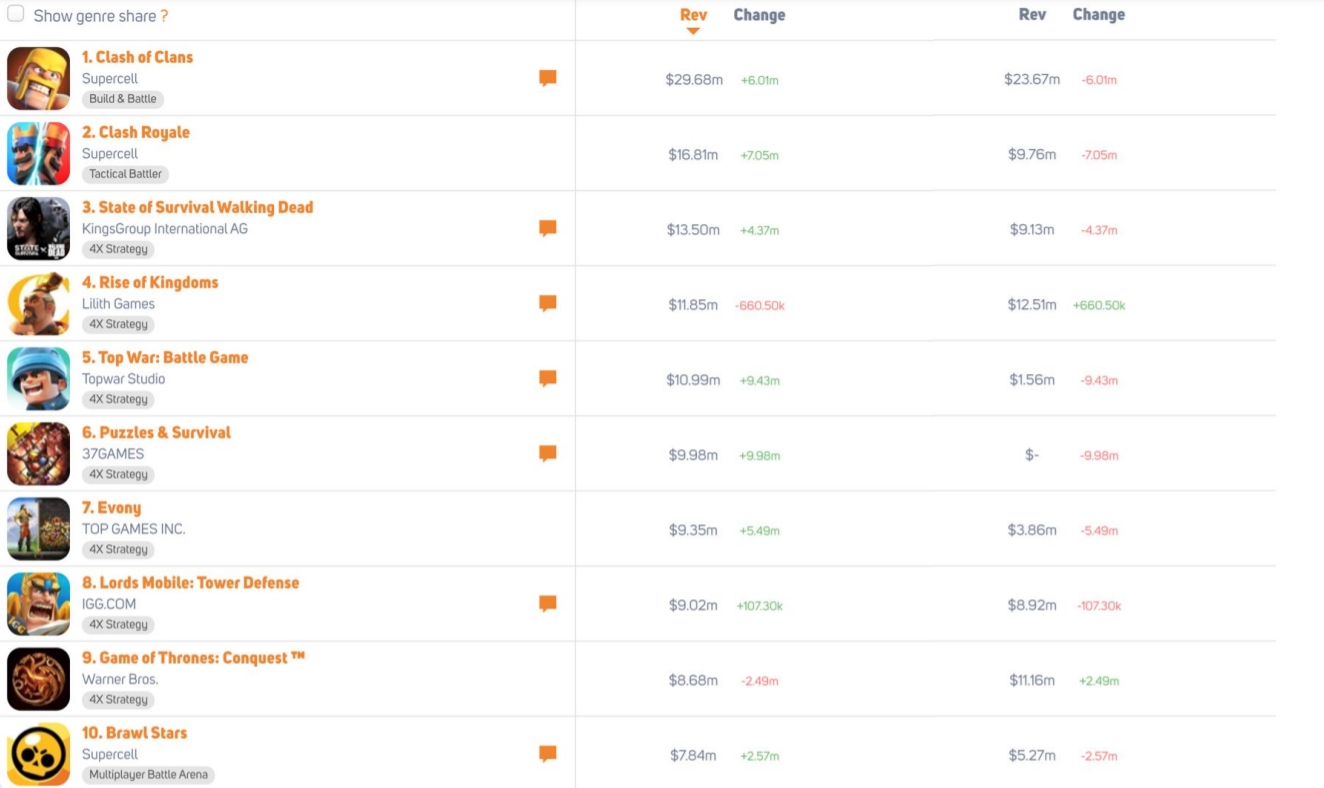This screenshot has height=788, width=1324.
Task: Click the Game of Thrones: Conquest app icon
Action: click(38, 678)
